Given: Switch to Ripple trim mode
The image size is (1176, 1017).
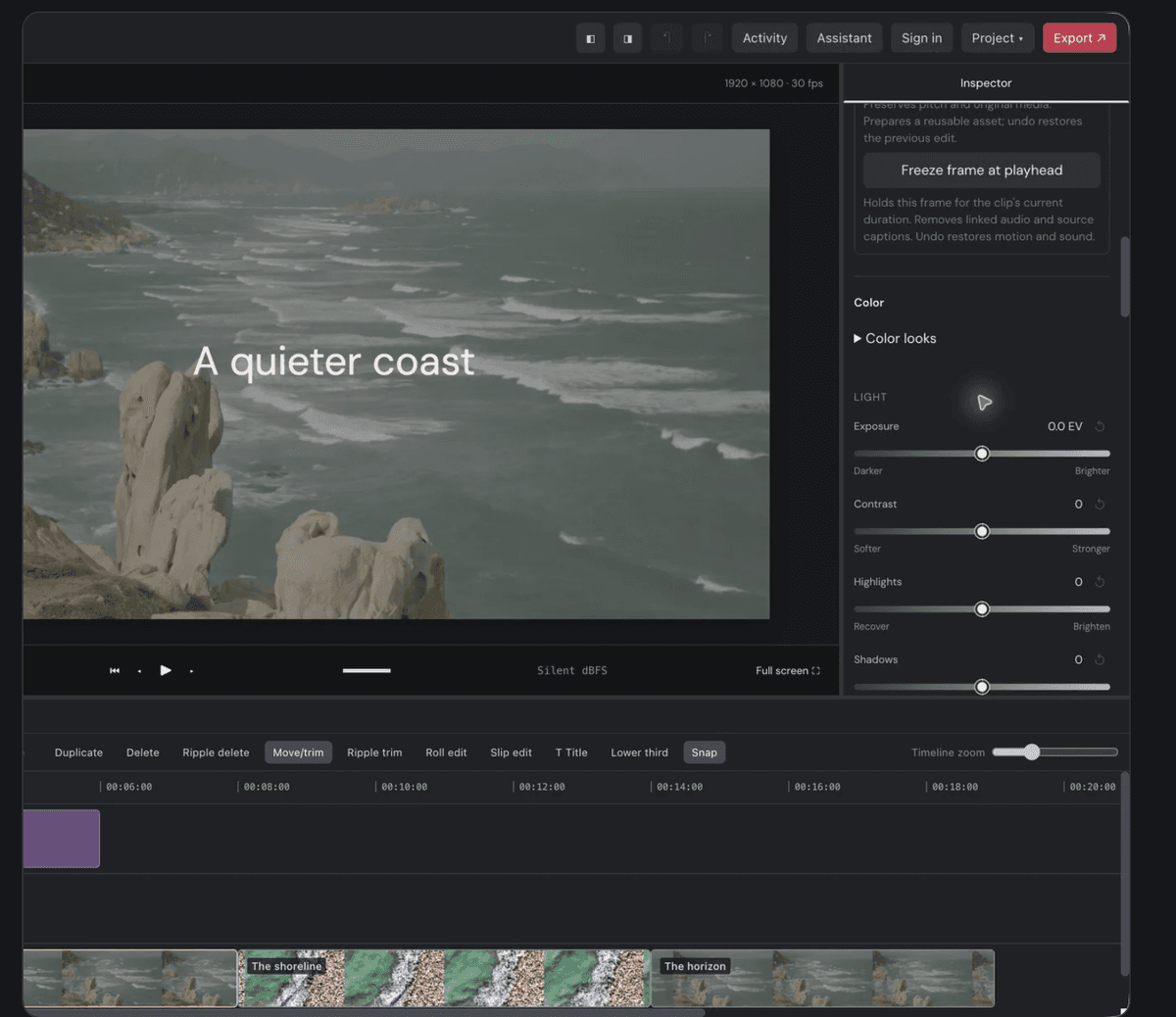Looking at the screenshot, I should tap(374, 752).
